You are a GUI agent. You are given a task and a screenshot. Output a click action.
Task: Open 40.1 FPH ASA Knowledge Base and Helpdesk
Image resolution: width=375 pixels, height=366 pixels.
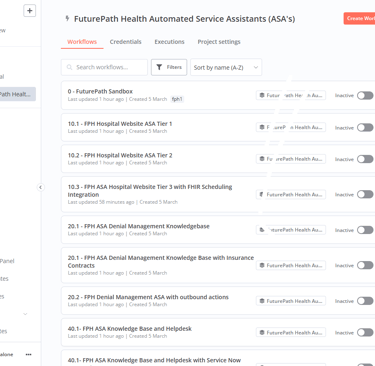(130, 329)
